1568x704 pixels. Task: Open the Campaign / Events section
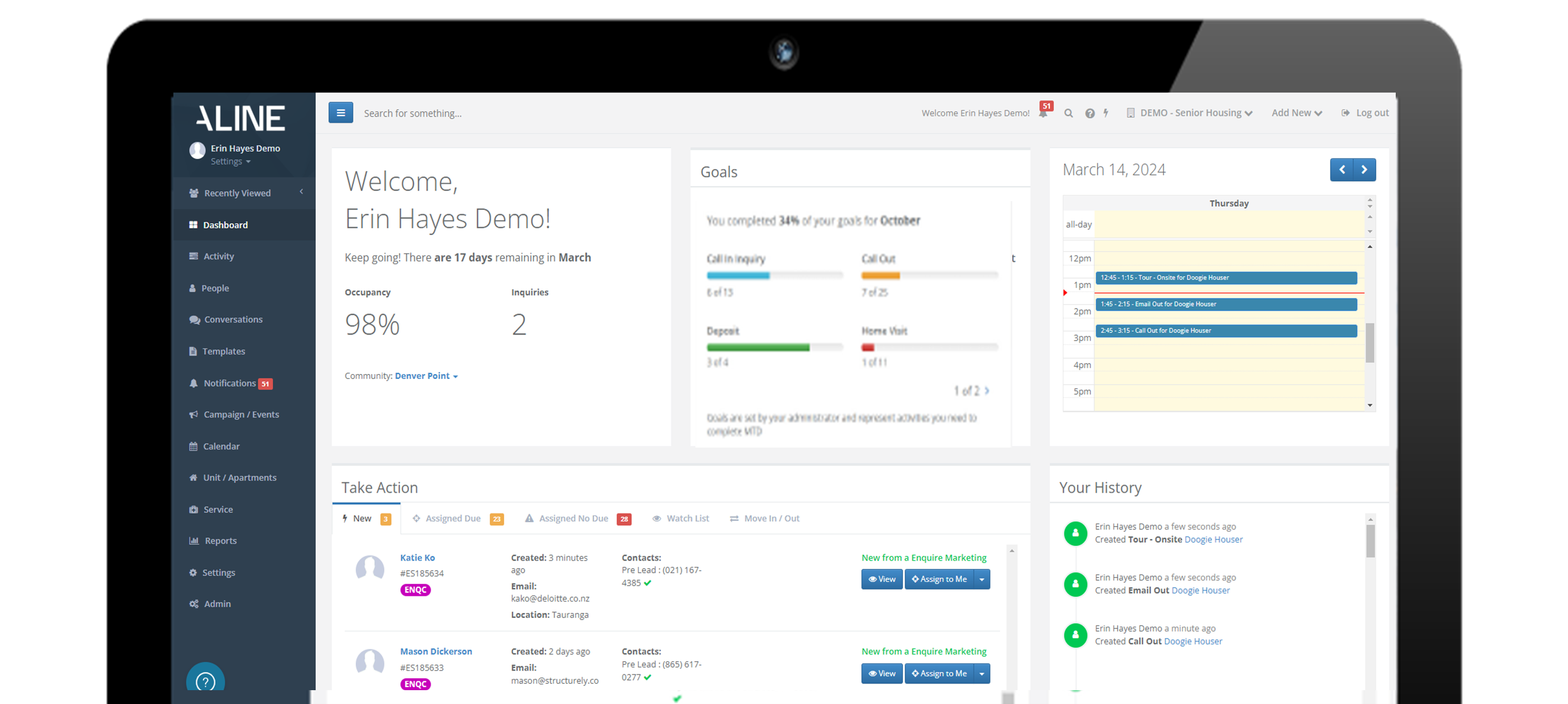(241, 414)
